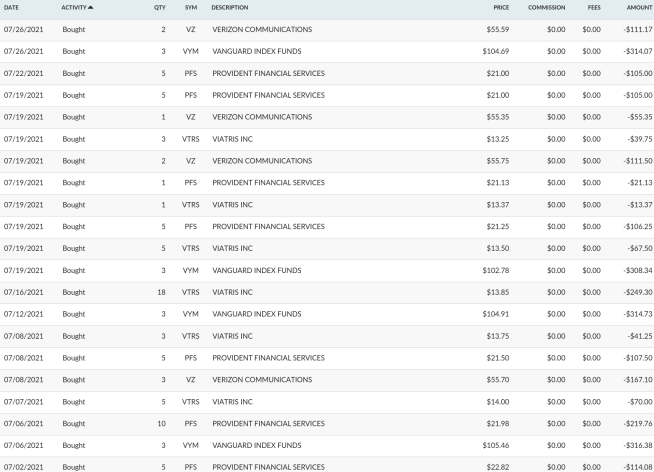Click the 07/12/2021 date
The image size is (654, 472).
tap(23, 314)
